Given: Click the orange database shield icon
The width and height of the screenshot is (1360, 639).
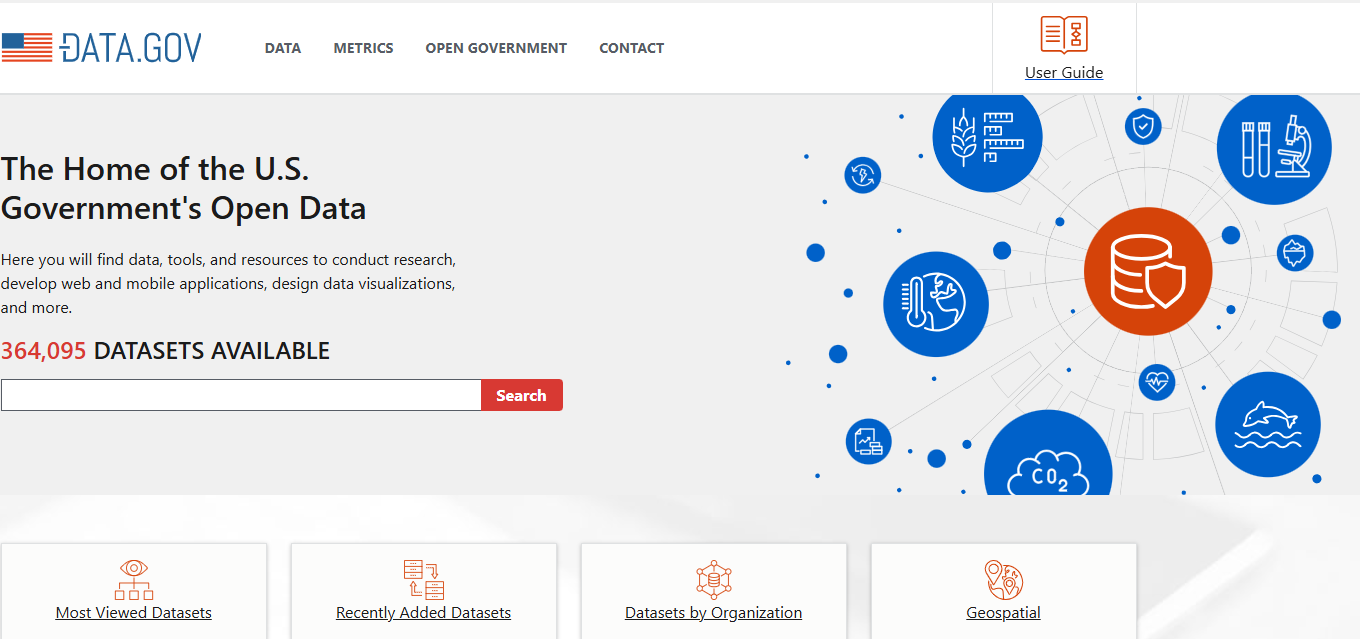Looking at the screenshot, I should pos(1148,271).
